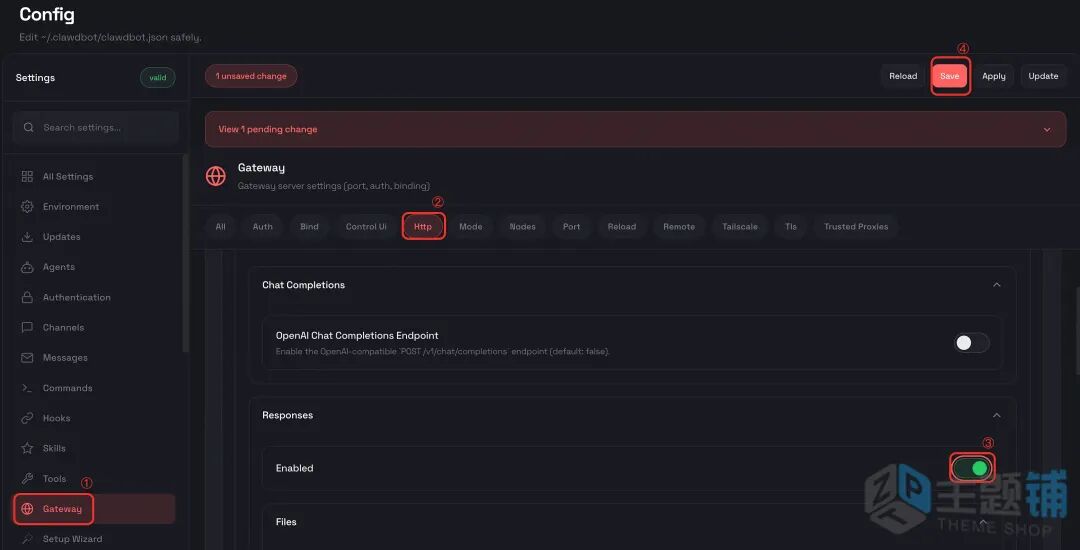The width and height of the screenshot is (1080, 550).
Task: Select the Tailscale tab
Action: [740, 227]
